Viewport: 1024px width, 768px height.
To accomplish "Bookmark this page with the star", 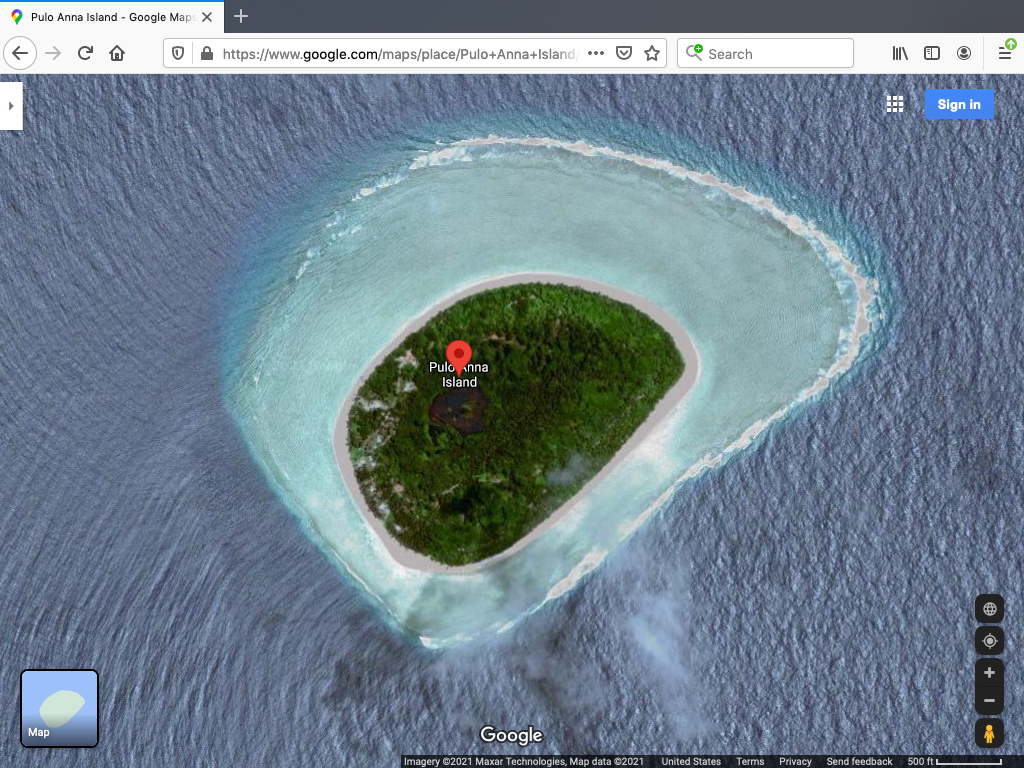I will point(652,54).
